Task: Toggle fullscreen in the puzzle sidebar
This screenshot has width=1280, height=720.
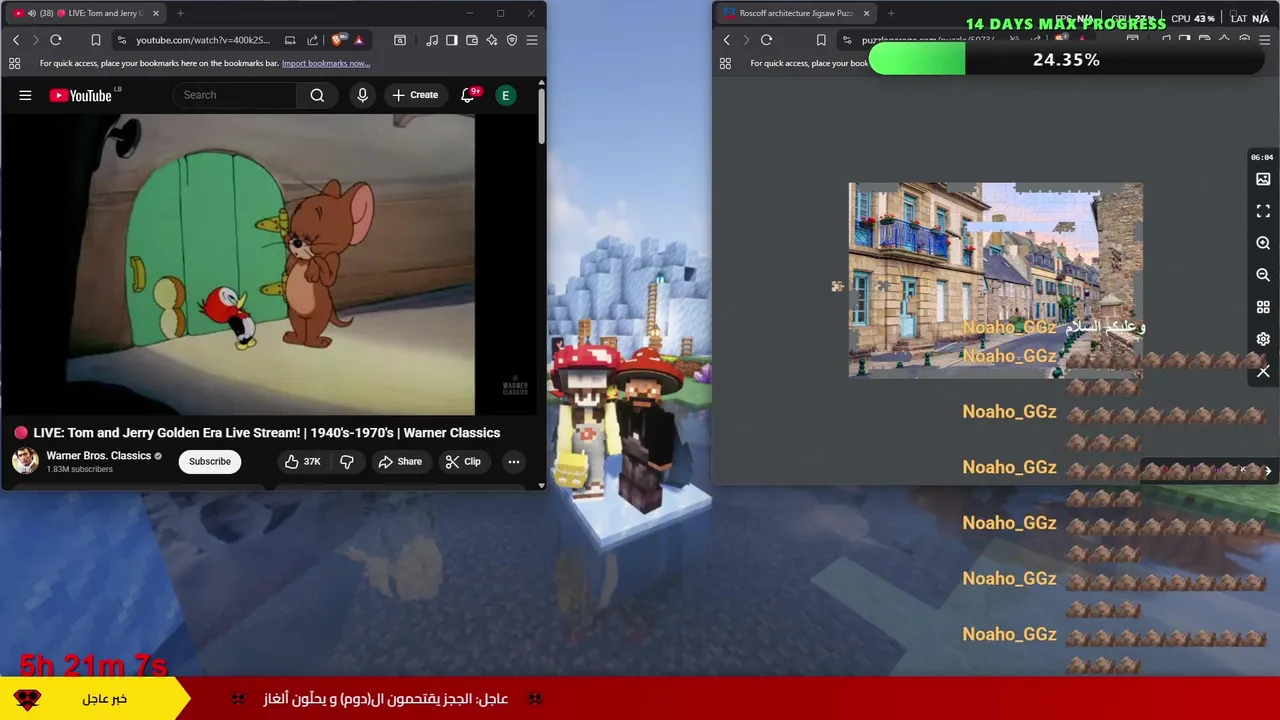Action: click(x=1263, y=211)
